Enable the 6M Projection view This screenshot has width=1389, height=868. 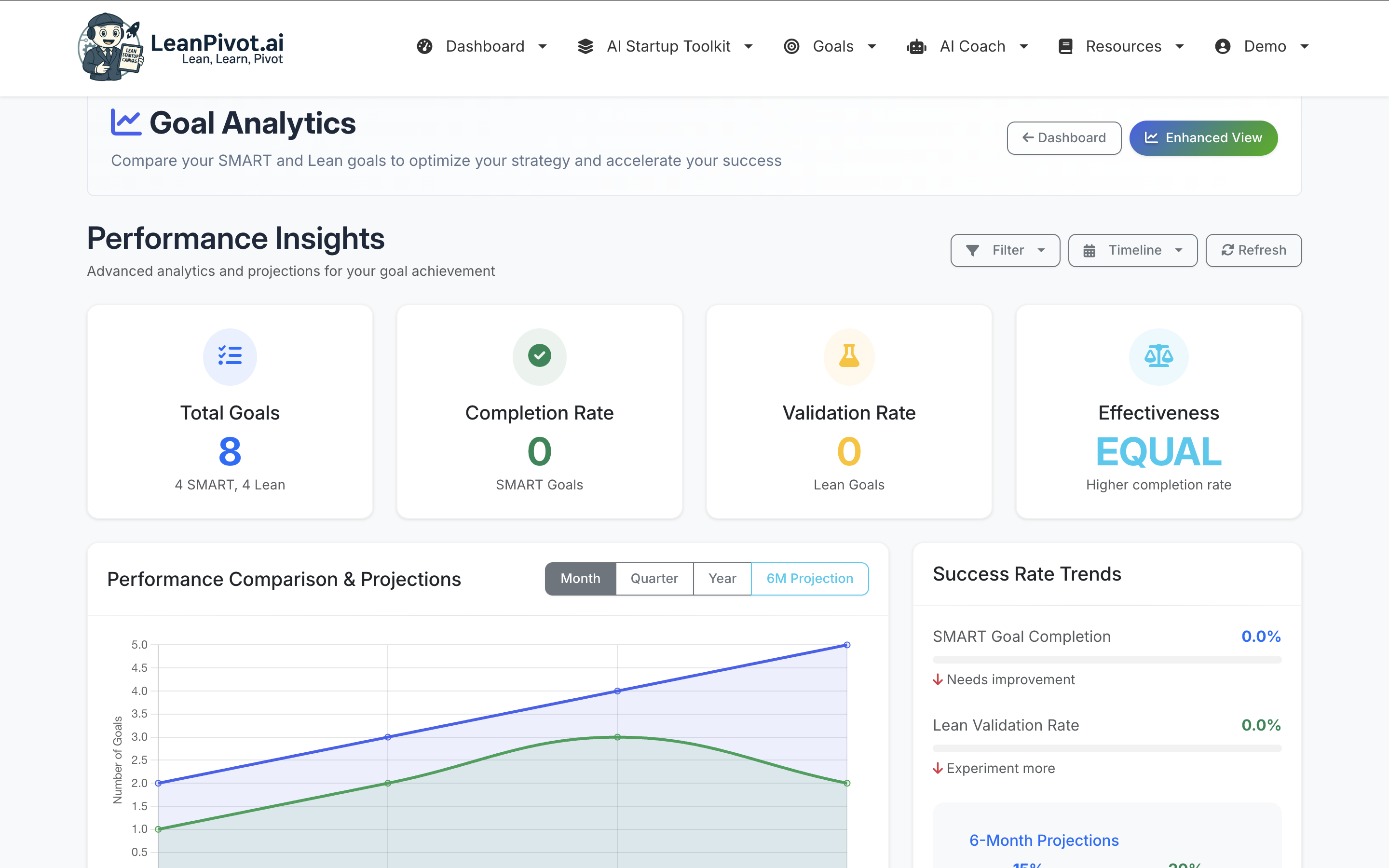coord(809,578)
